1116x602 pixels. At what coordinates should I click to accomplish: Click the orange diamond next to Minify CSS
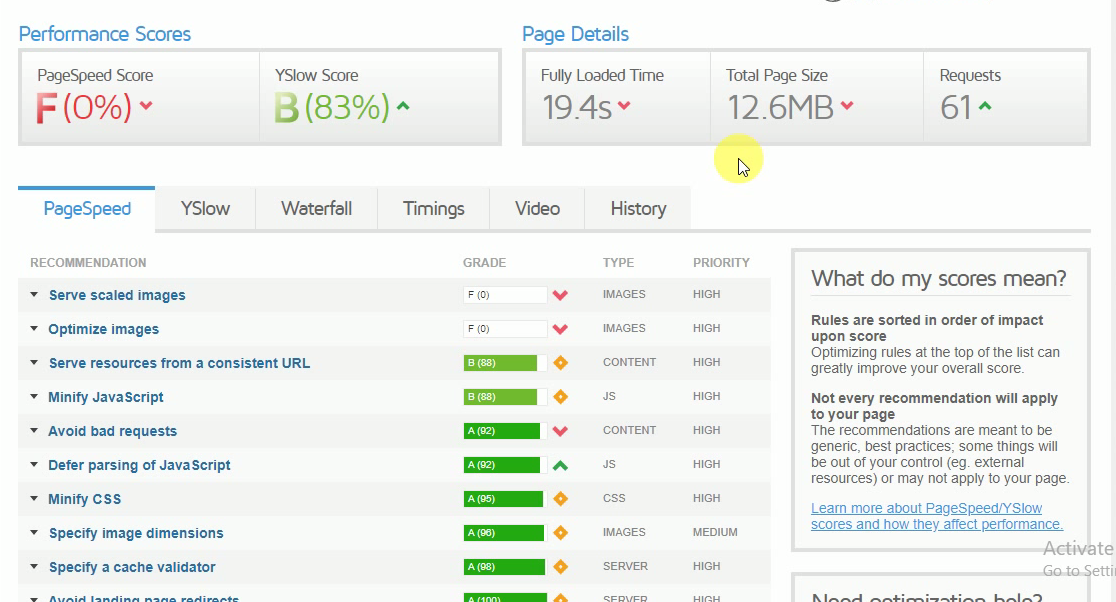[560, 499]
